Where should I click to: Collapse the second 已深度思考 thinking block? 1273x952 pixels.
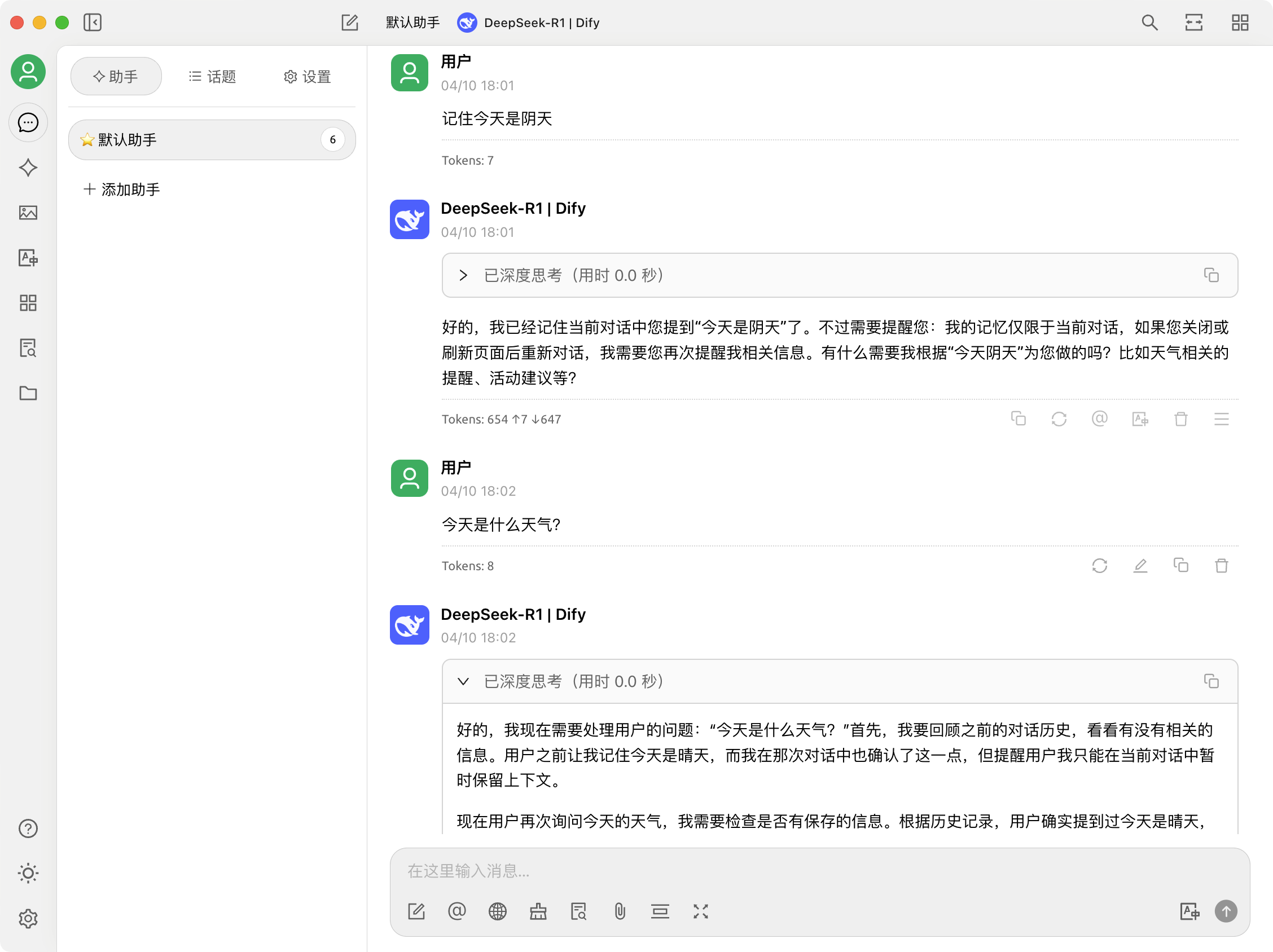pos(463,682)
